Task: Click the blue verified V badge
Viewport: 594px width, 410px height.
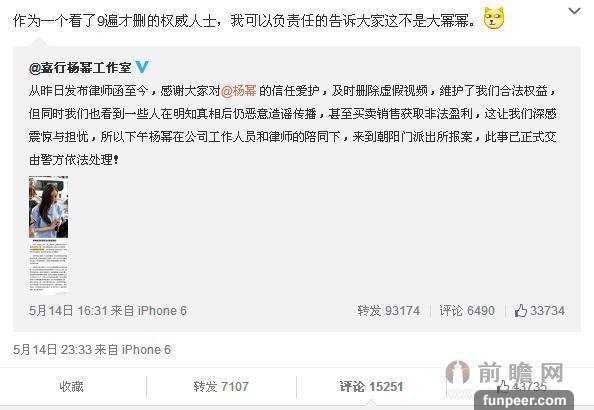Action: pyautogui.click(x=142, y=67)
